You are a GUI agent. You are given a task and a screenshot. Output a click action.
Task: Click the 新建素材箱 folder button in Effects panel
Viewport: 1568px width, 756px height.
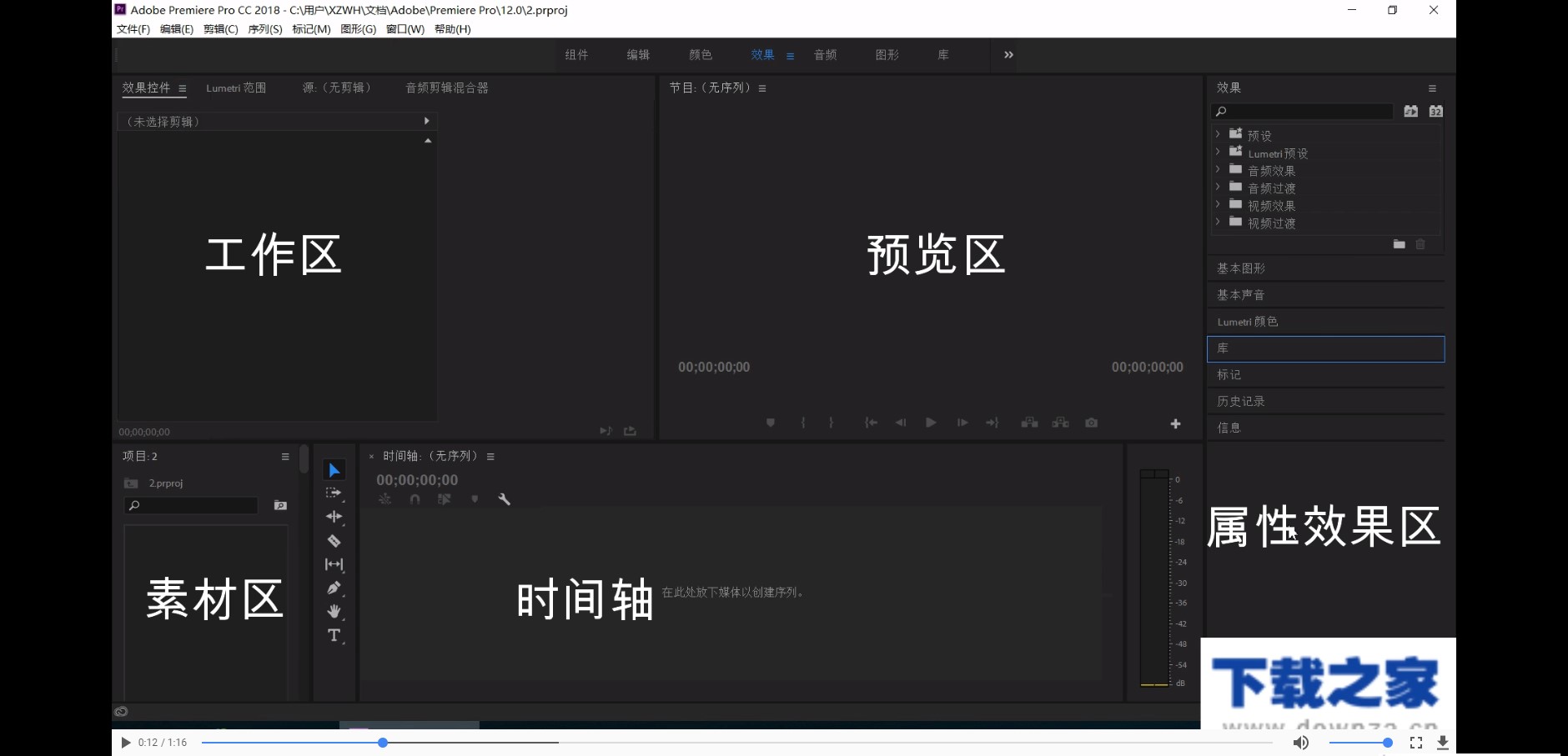[1399, 244]
